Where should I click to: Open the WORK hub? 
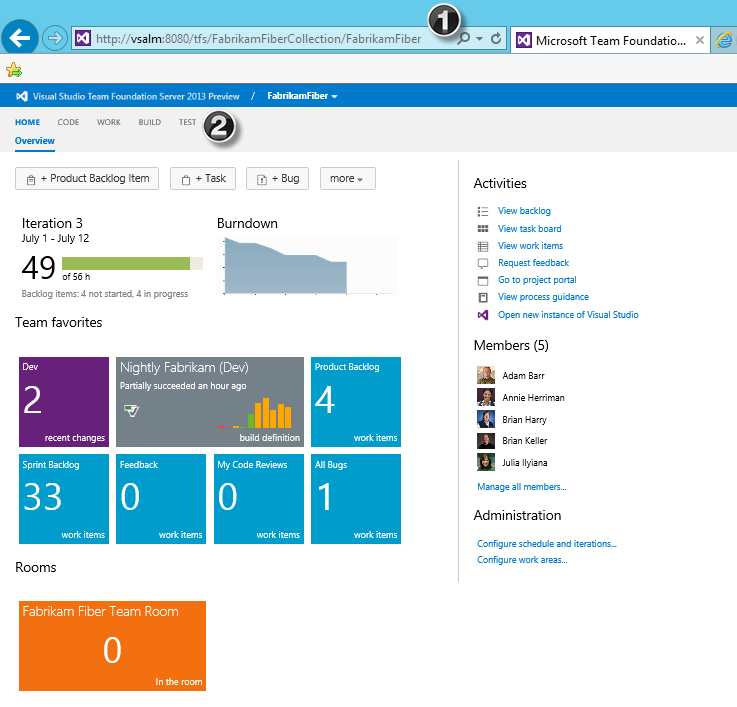pos(109,122)
